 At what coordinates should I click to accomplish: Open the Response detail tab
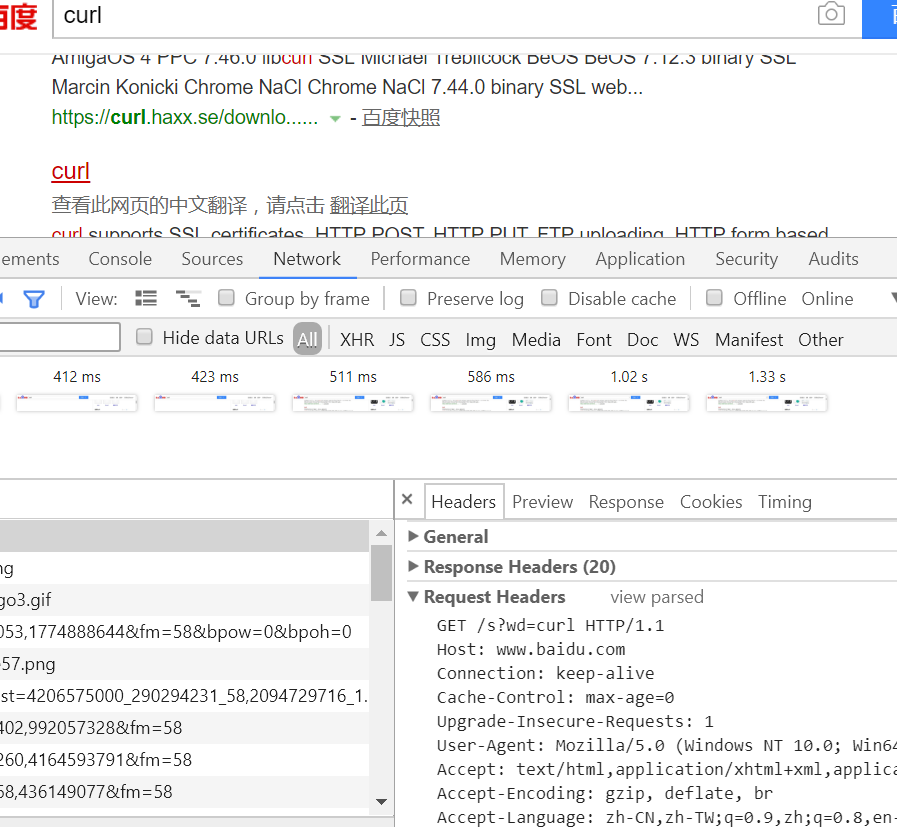coord(626,502)
